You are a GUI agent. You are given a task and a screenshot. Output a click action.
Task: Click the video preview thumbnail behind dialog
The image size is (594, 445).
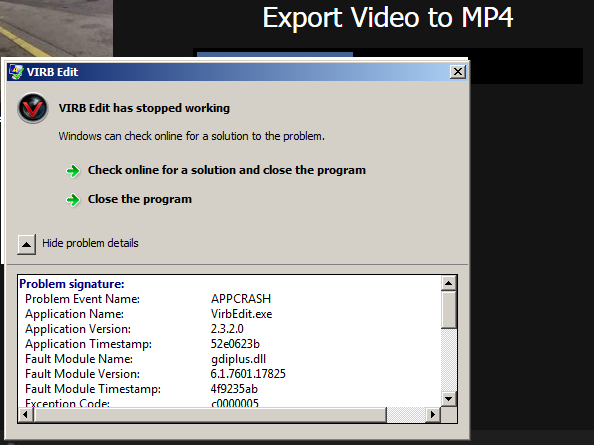[56, 28]
